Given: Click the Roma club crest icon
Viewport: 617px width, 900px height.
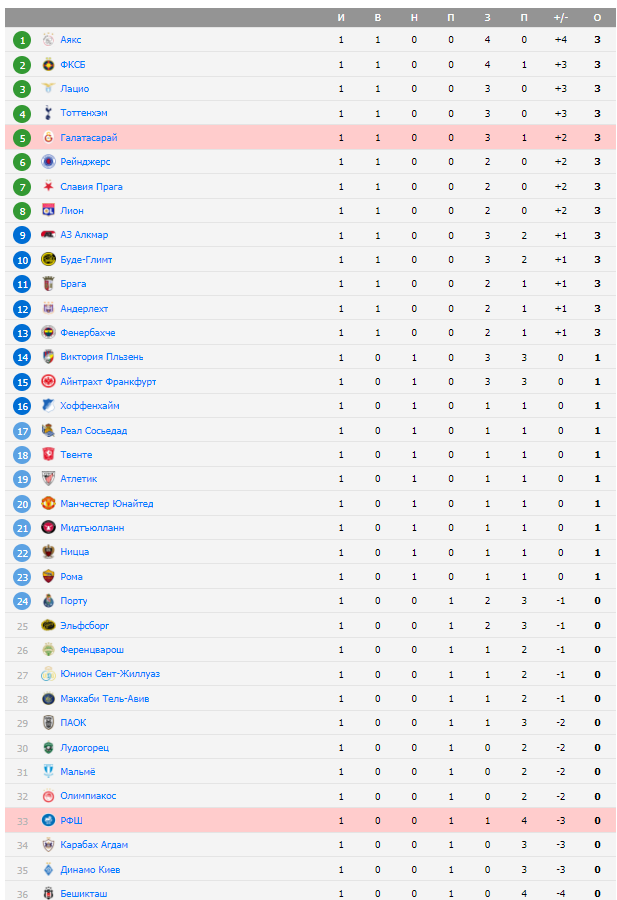Looking at the screenshot, I should point(48,577).
